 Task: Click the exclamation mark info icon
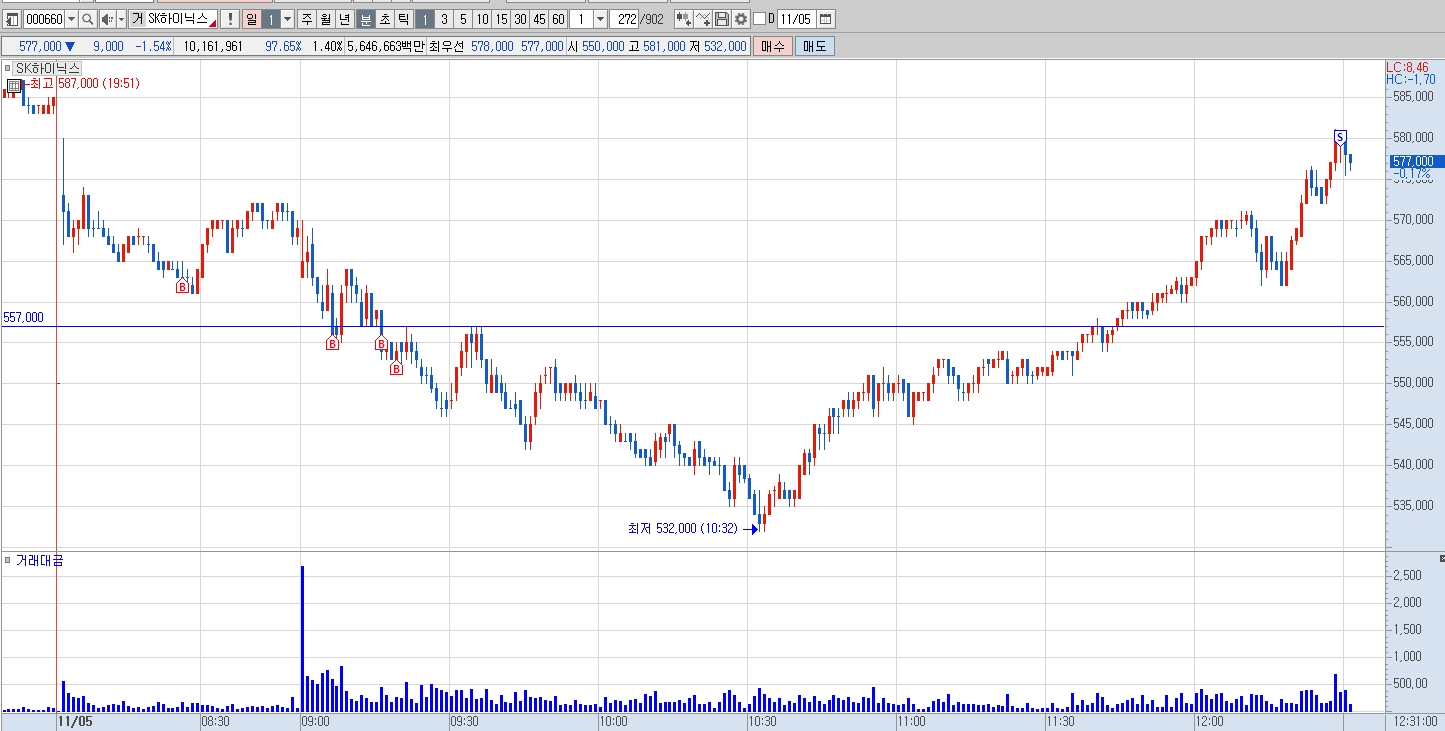pyautogui.click(x=230, y=19)
